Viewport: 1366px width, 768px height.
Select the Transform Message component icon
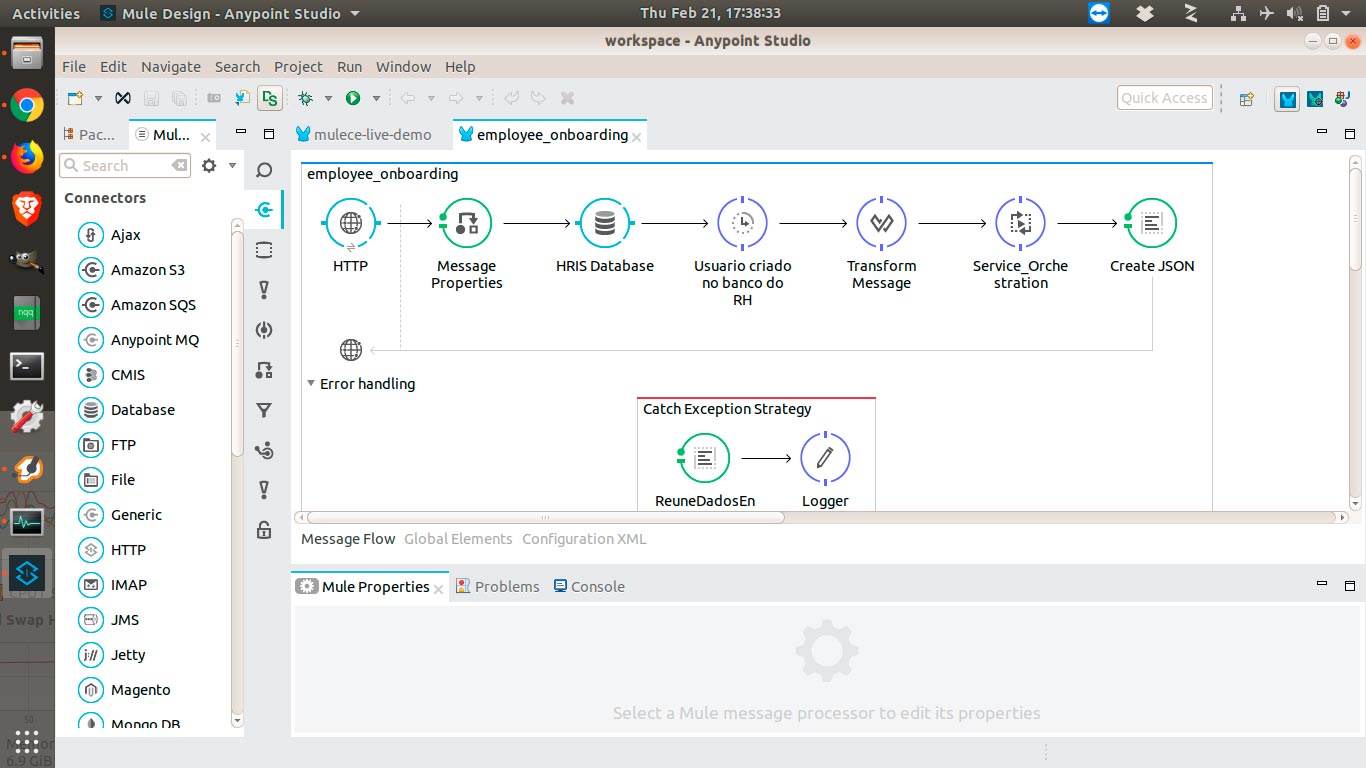(x=881, y=223)
